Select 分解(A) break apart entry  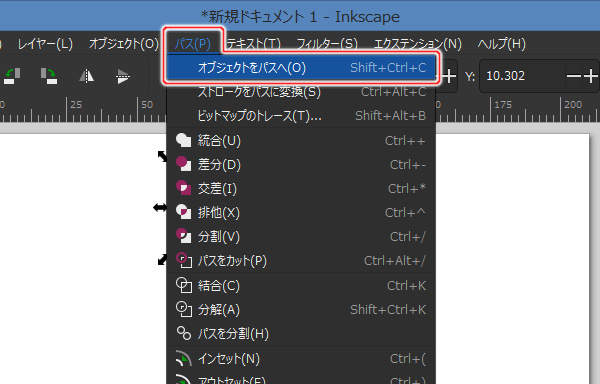pyautogui.click(x=301, y=309)
